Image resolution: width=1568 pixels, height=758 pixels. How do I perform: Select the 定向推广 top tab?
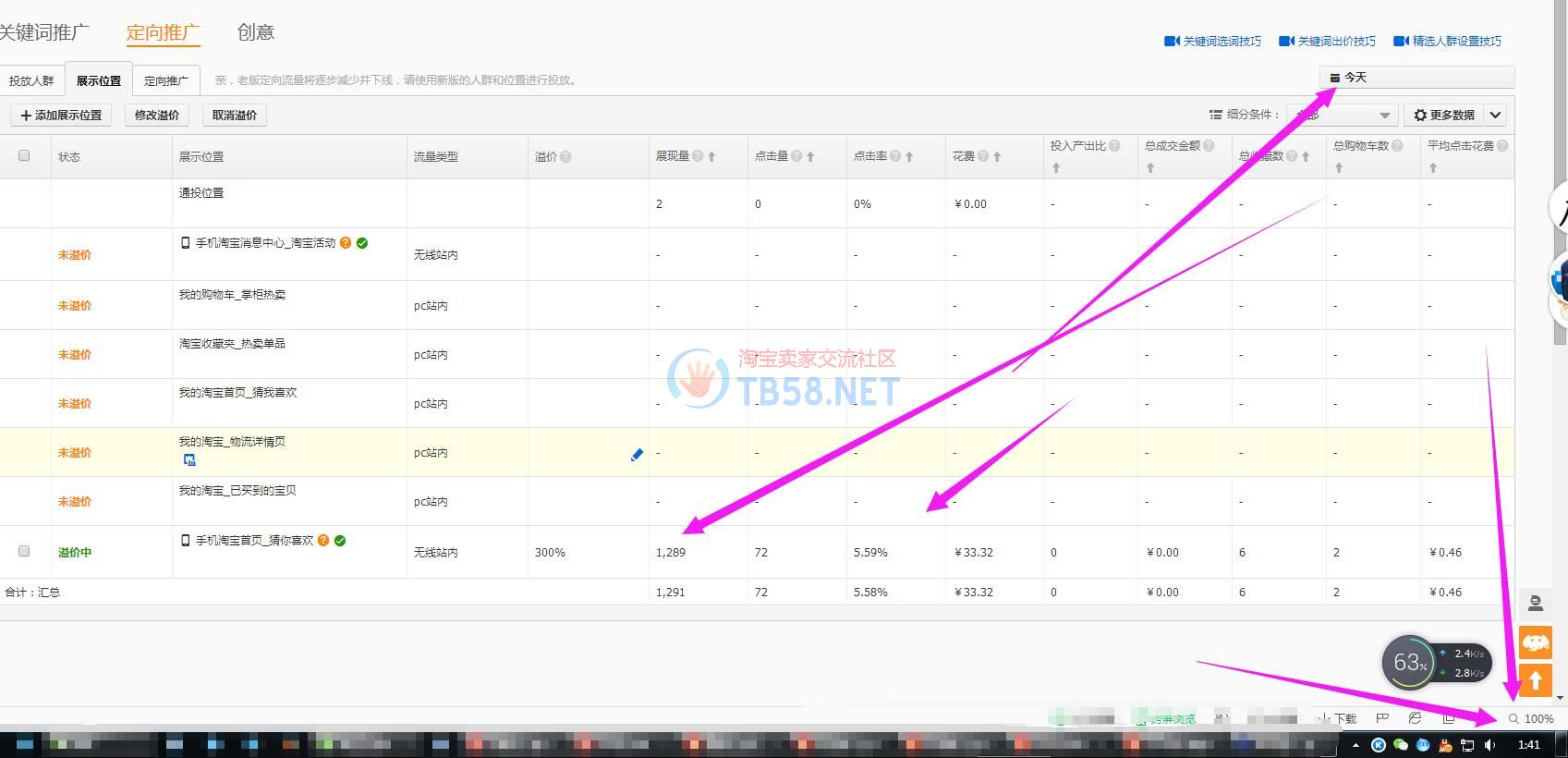pos(163,32)
